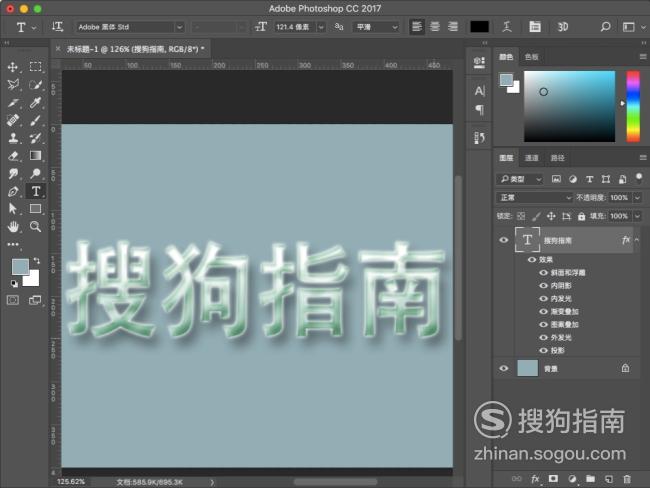Right align text
This screenshot has height=488, width=650.
click(453, 27)
